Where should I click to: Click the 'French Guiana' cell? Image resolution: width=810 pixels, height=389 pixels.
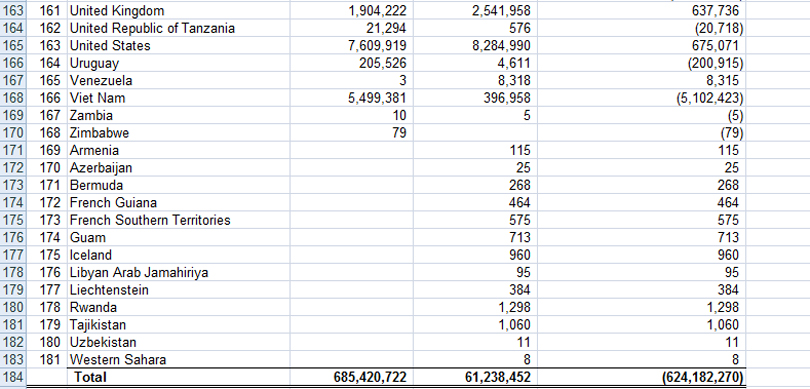(x=178, y=203)
